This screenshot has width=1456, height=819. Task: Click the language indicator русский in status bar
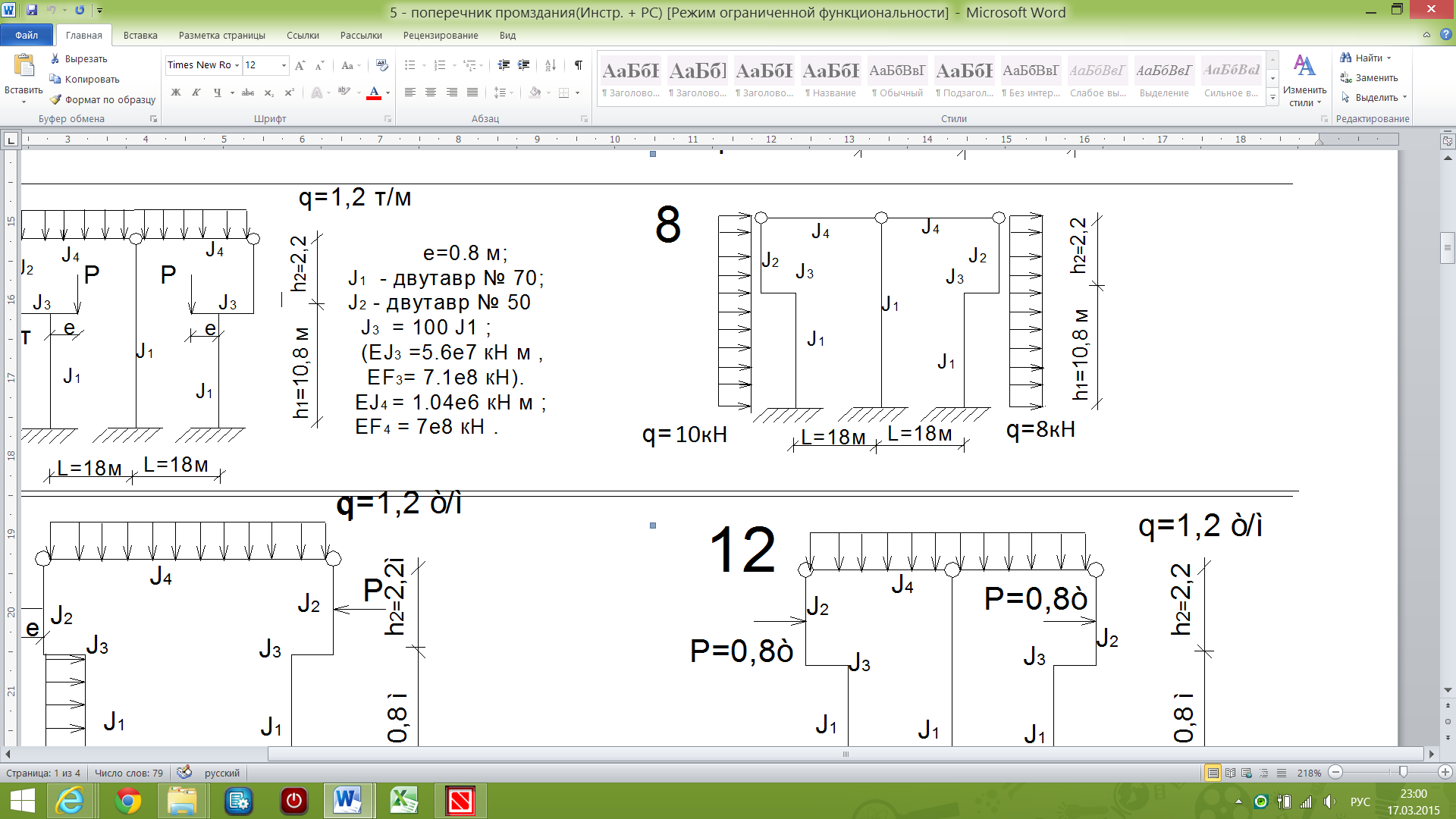(221, 773)
